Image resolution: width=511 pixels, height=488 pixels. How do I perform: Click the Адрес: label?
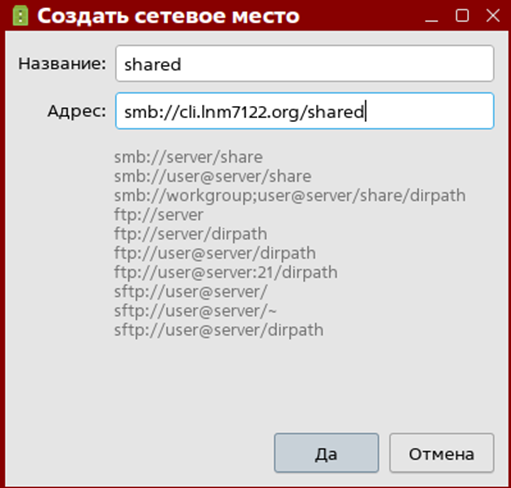tap(77, 111)
